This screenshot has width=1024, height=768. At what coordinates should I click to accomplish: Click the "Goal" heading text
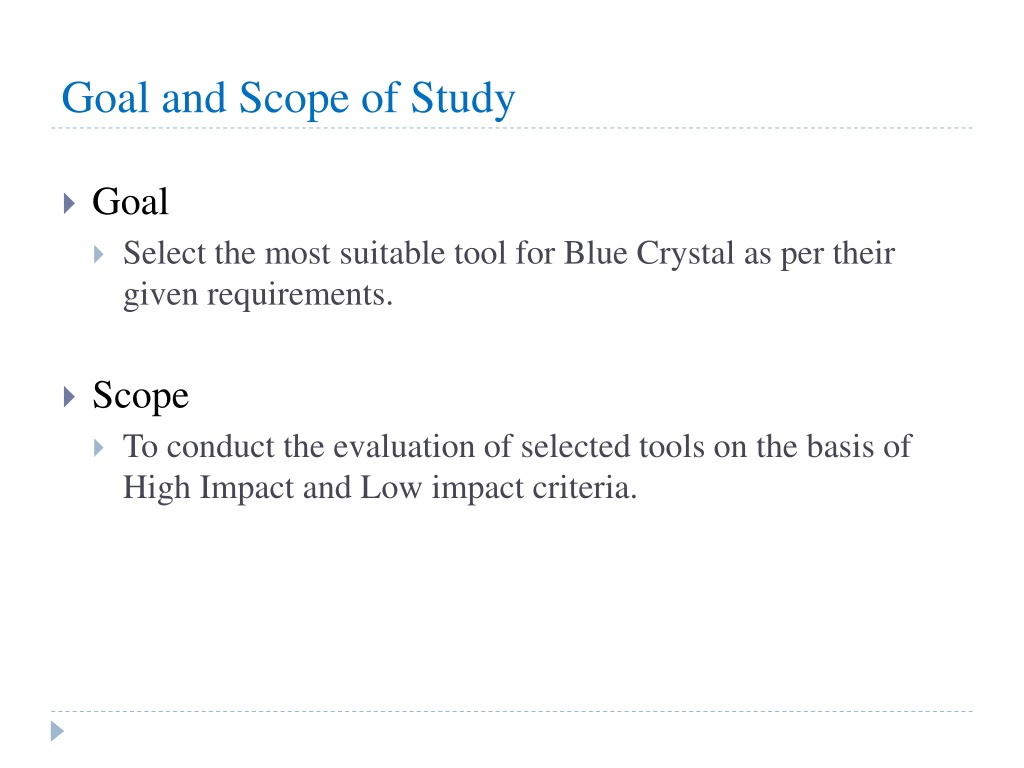click(x=130, y=201)
